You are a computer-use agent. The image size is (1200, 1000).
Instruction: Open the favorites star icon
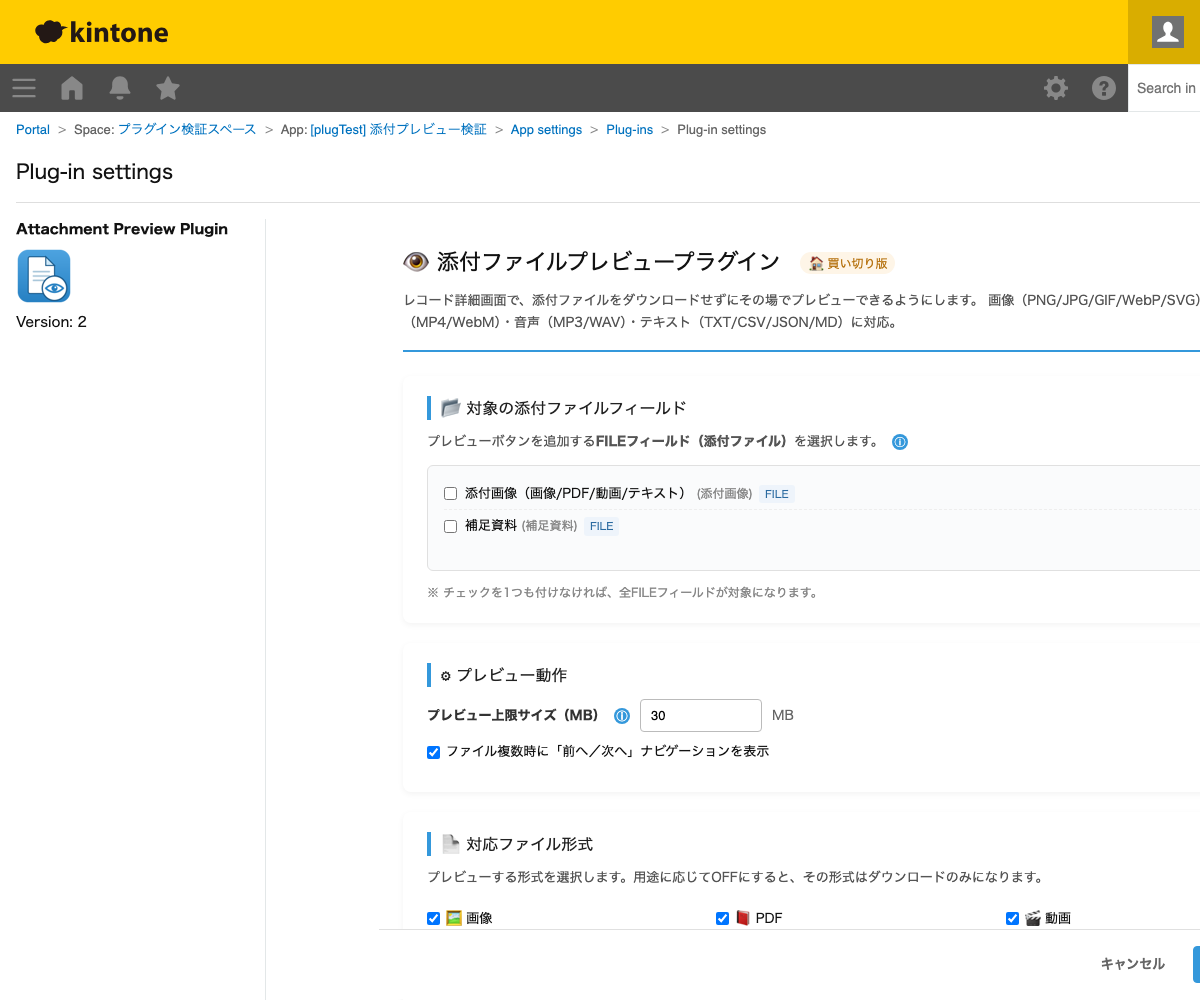[x=168, y=88]
